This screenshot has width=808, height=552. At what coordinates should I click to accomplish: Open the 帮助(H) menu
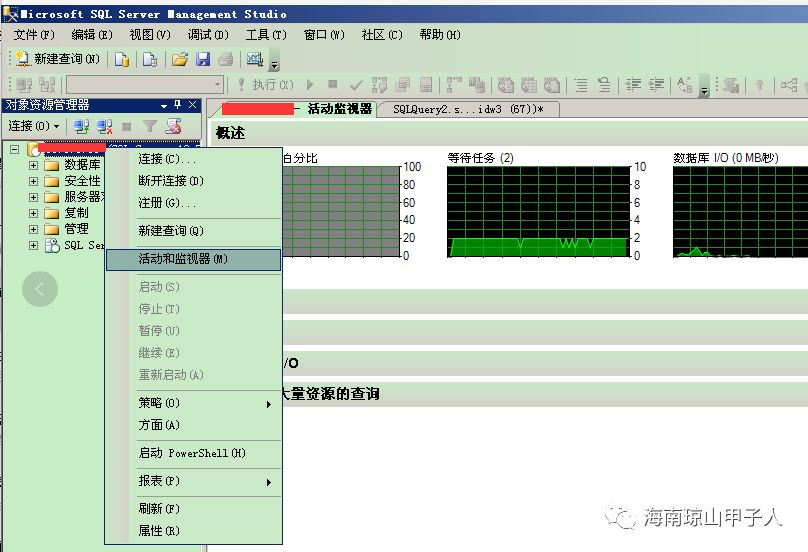[x=440, y=35]
